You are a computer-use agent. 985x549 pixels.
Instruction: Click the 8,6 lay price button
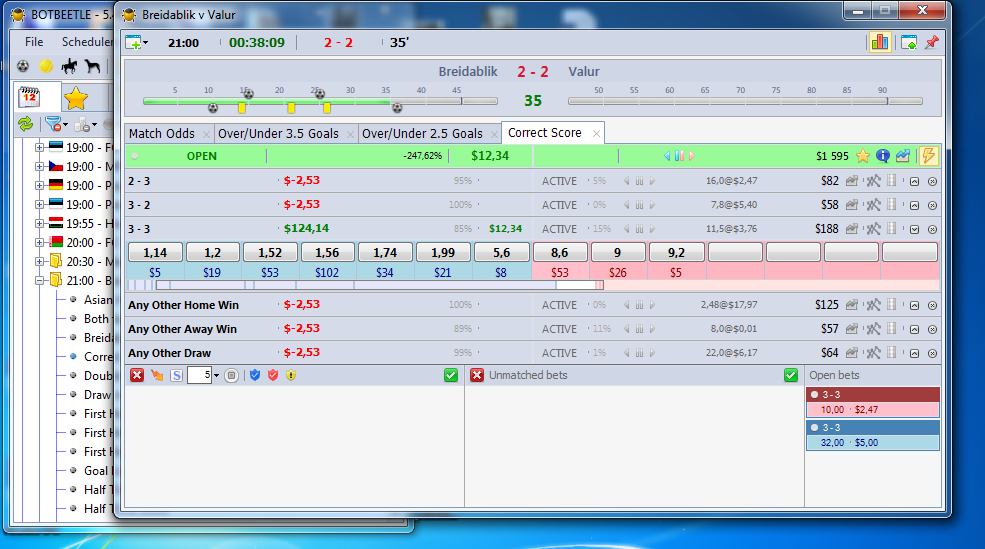pyautogui.click(x=560, y=253)
